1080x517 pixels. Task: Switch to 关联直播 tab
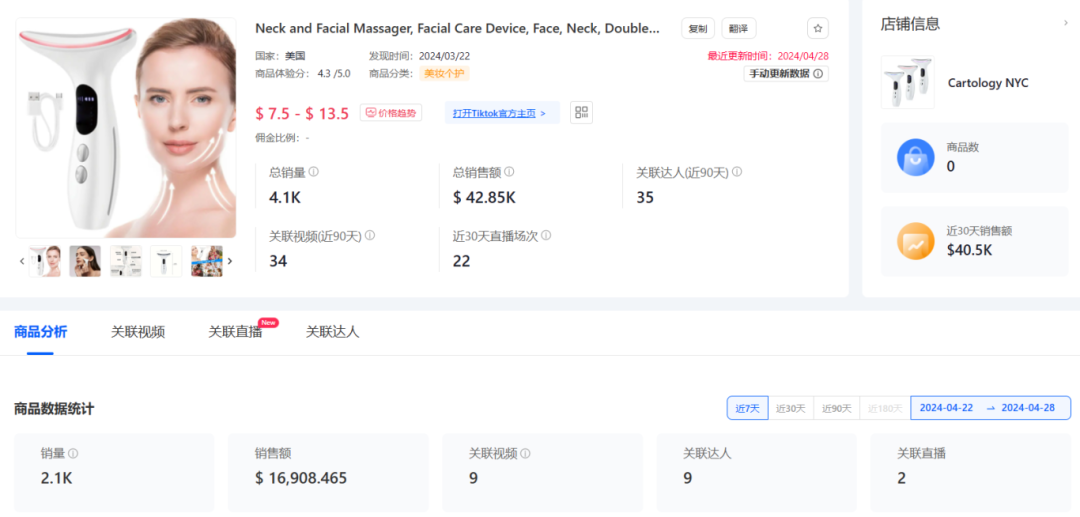click(236, 332)
